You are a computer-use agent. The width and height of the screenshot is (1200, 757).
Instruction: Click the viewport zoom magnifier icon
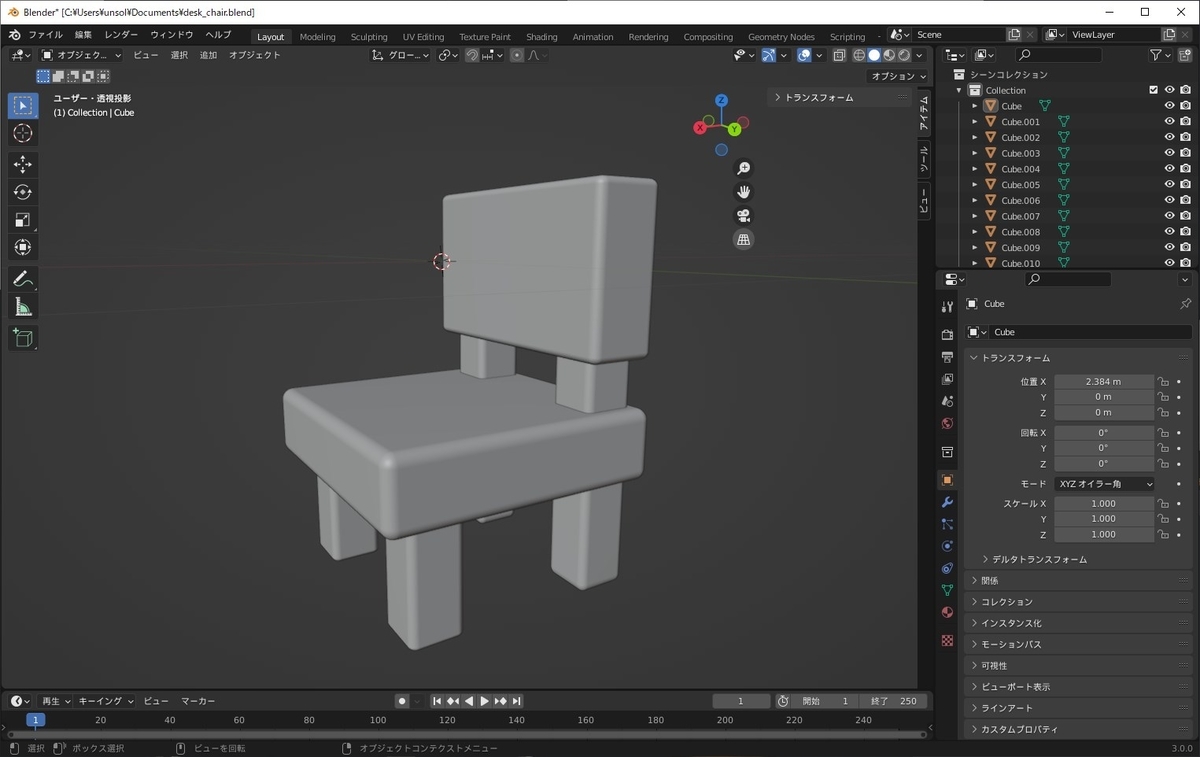click(x=743, y=168)
